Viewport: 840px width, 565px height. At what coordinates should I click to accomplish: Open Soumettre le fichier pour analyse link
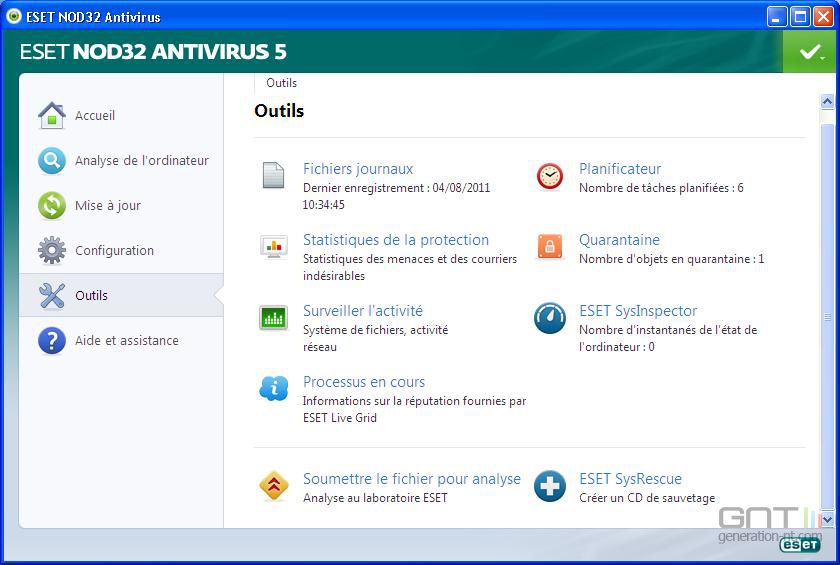coord(412,479)
